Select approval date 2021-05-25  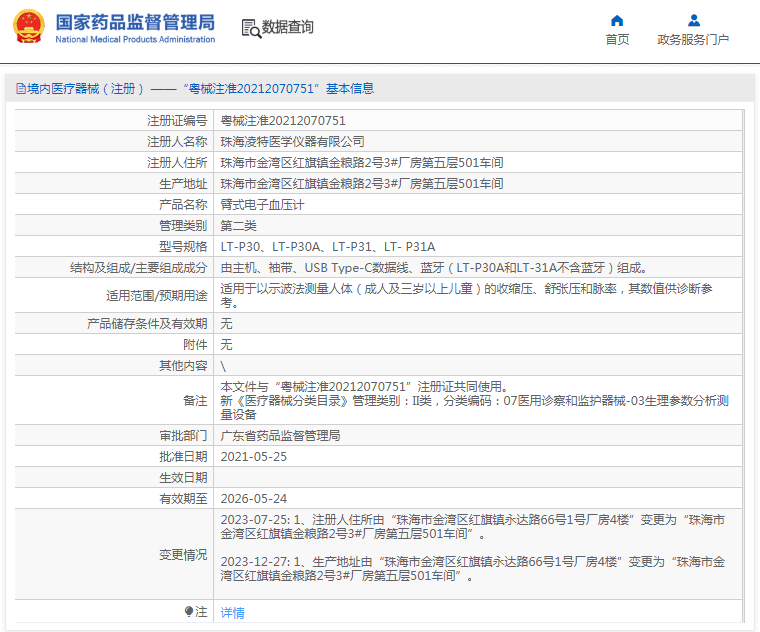click(x=253, y=457)
